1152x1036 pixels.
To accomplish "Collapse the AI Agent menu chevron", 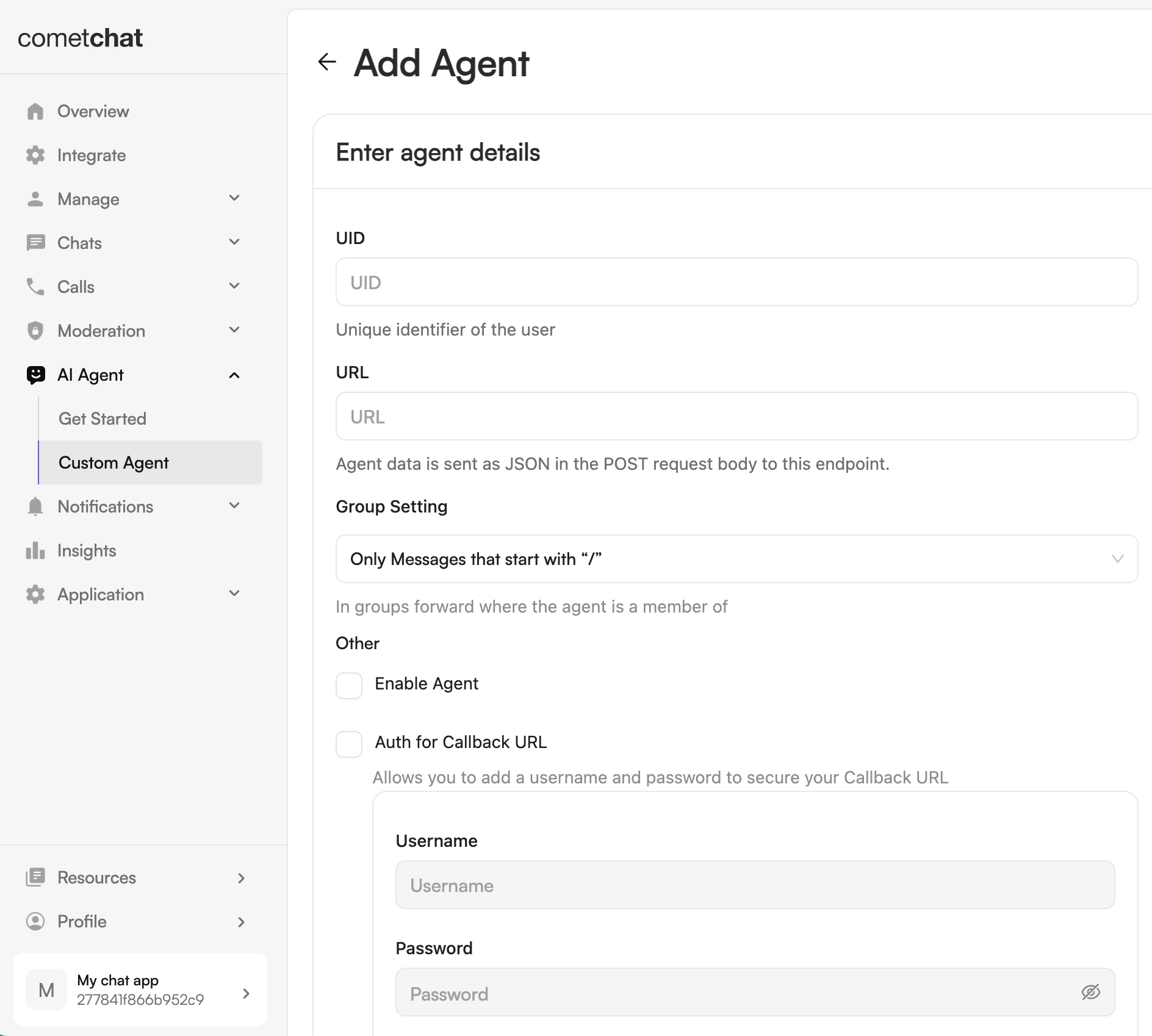I will pyautogui.click(x=234, y=375).
